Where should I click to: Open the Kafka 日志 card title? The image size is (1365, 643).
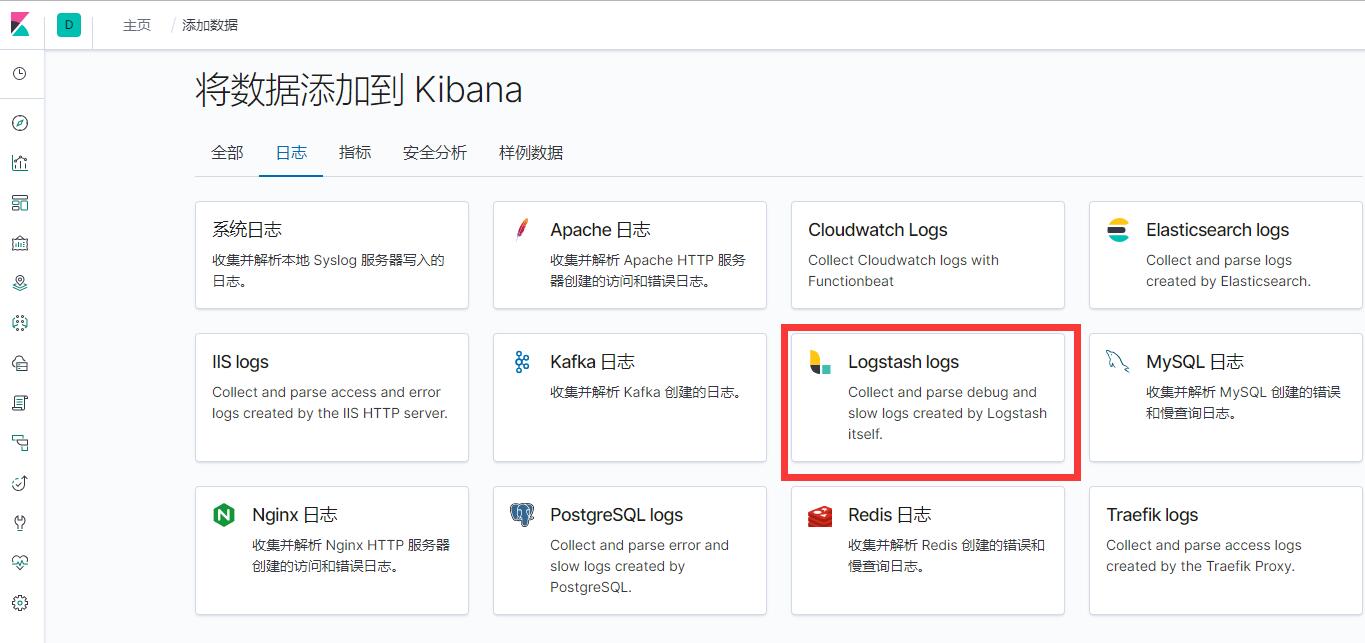(592, 362)
